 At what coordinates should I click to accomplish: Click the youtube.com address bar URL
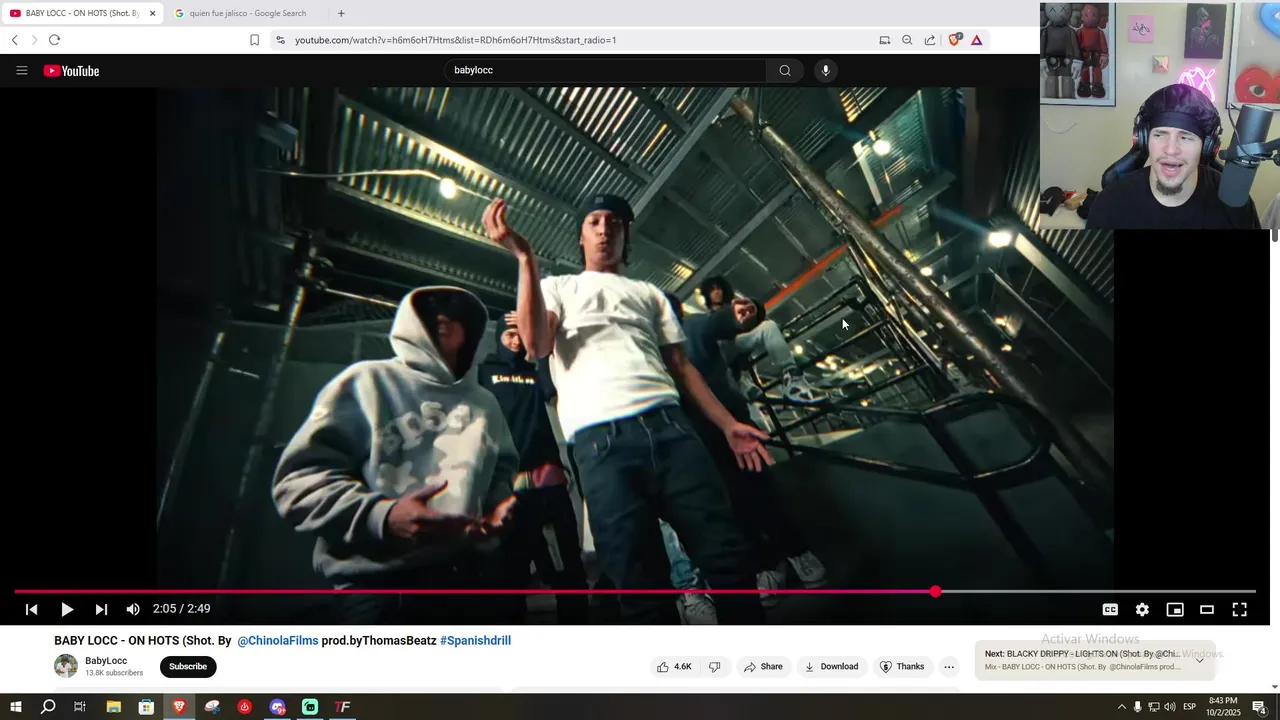point(455,40)
